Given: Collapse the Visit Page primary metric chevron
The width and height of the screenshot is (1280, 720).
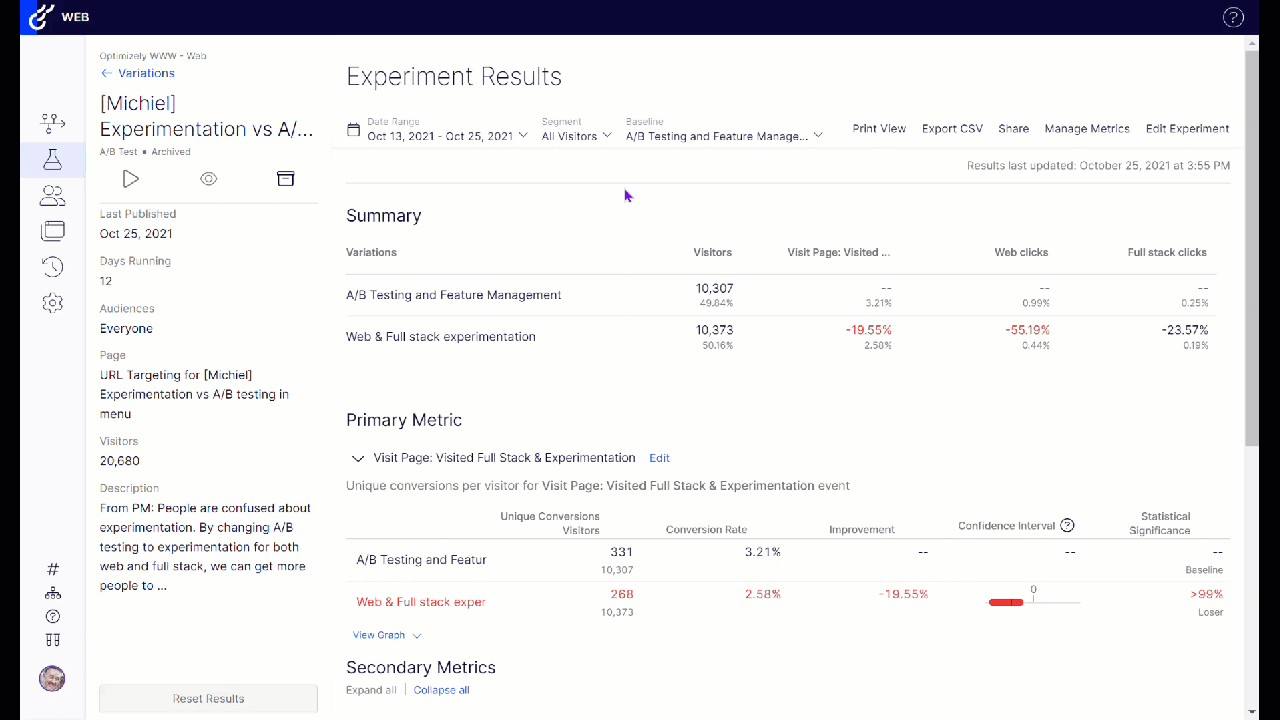Looking at the screenshot, I should click(358, 458).
